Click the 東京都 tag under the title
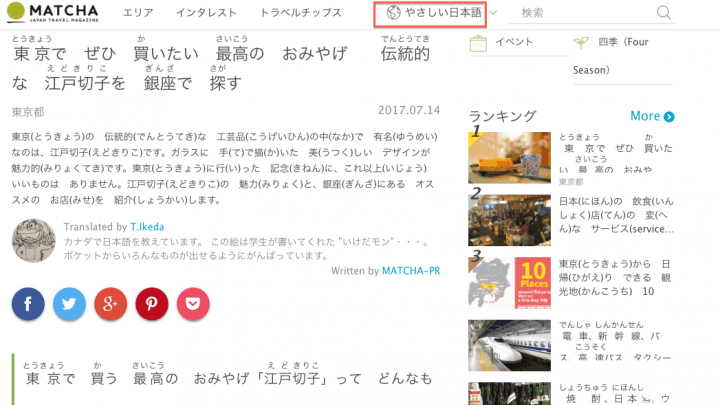 (x=28, y=112)
